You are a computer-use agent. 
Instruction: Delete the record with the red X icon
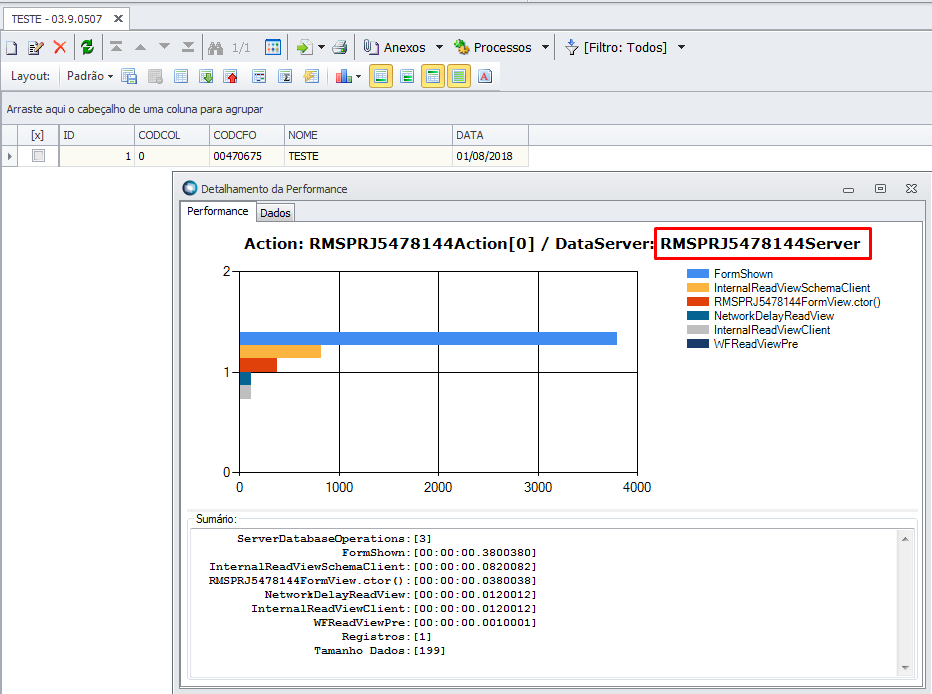click(59, 48)
